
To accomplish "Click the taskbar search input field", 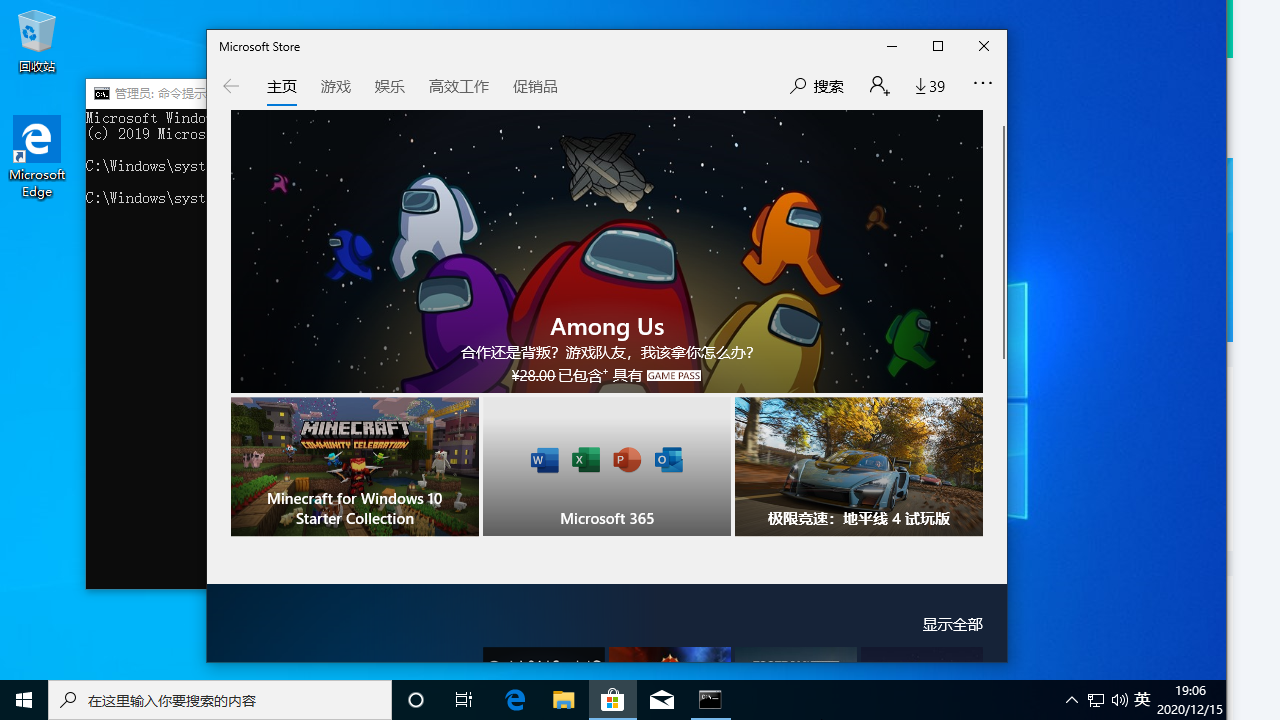I will tap(218, 699).
